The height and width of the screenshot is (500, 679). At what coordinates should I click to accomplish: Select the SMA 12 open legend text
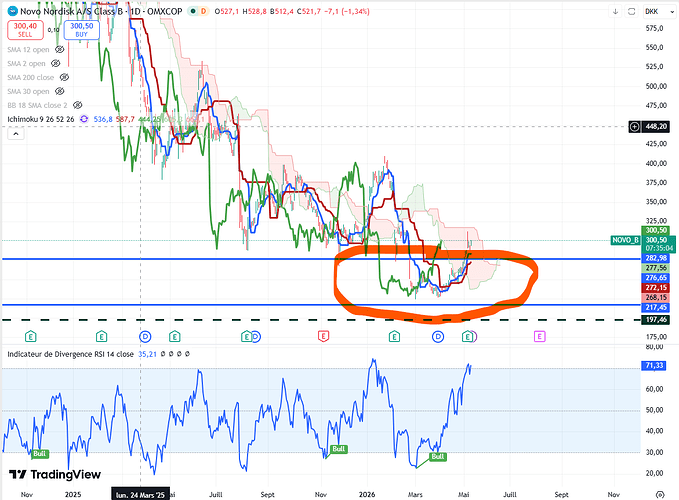coord(28,50)
